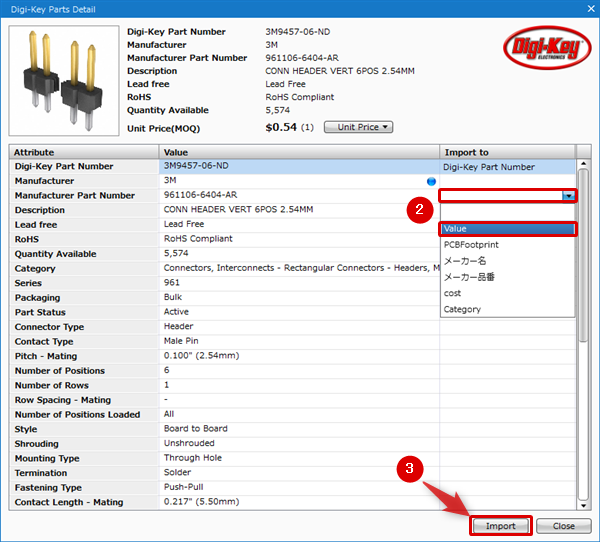
Task: Click the Series attribute cell
Action: [x=84, y=283]
